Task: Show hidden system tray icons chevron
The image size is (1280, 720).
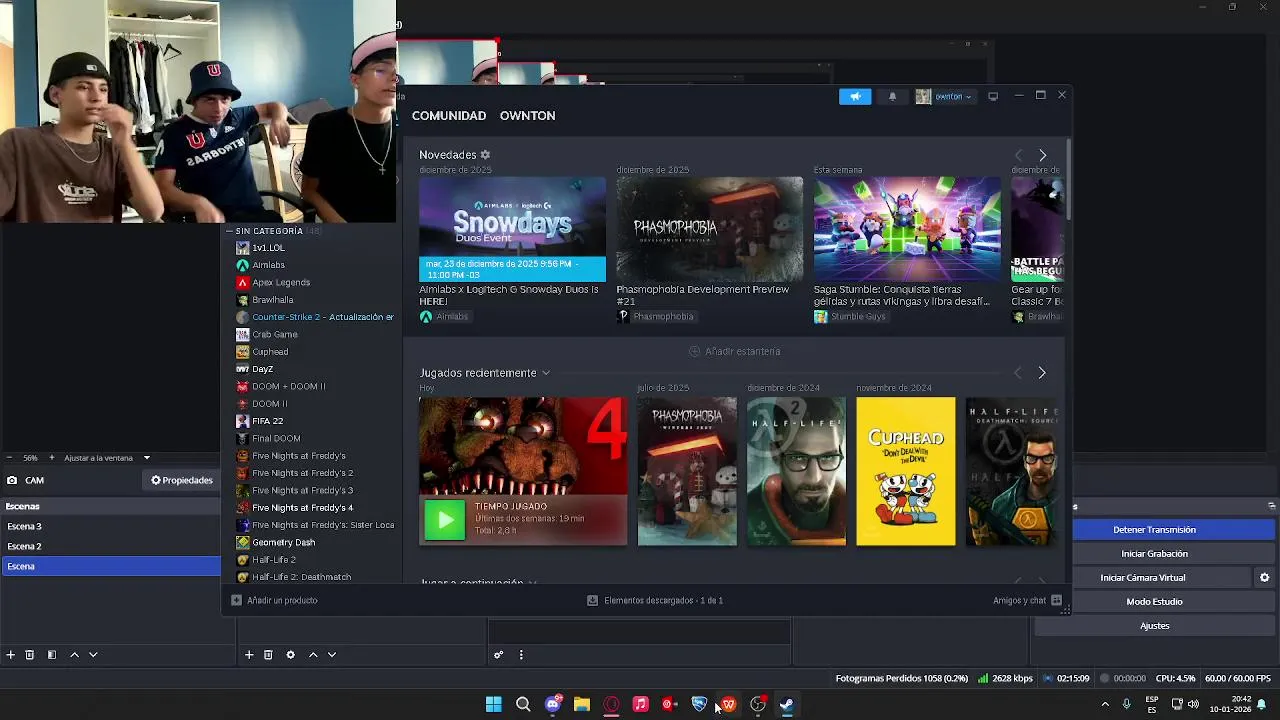Action: (x=1105, y=704)
